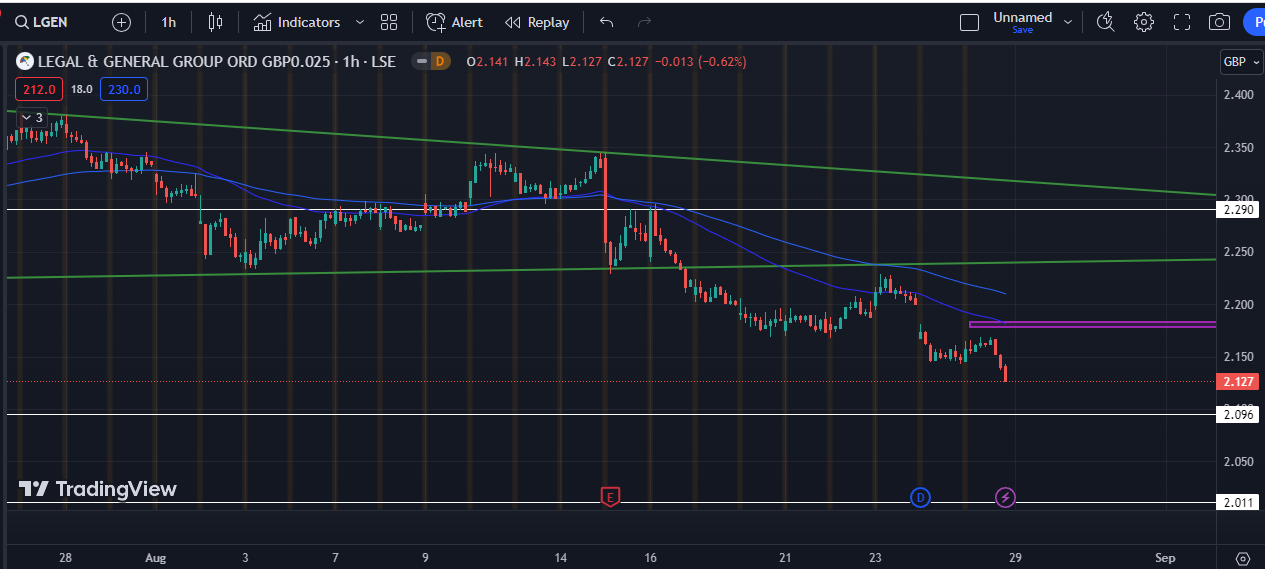Click the Sep label on time axis
Image resolution: width=1265 pixels, height=569 pixels.
(x=1164, y=557)
